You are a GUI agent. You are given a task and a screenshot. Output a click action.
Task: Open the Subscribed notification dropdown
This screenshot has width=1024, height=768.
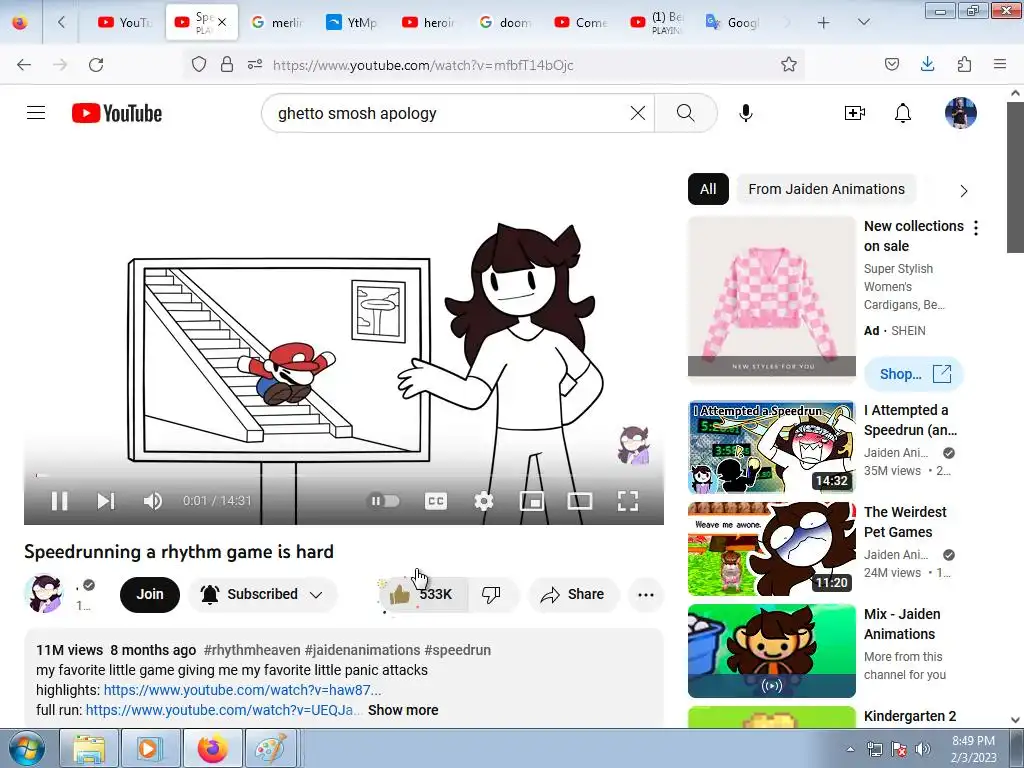[x=263, y=594]
